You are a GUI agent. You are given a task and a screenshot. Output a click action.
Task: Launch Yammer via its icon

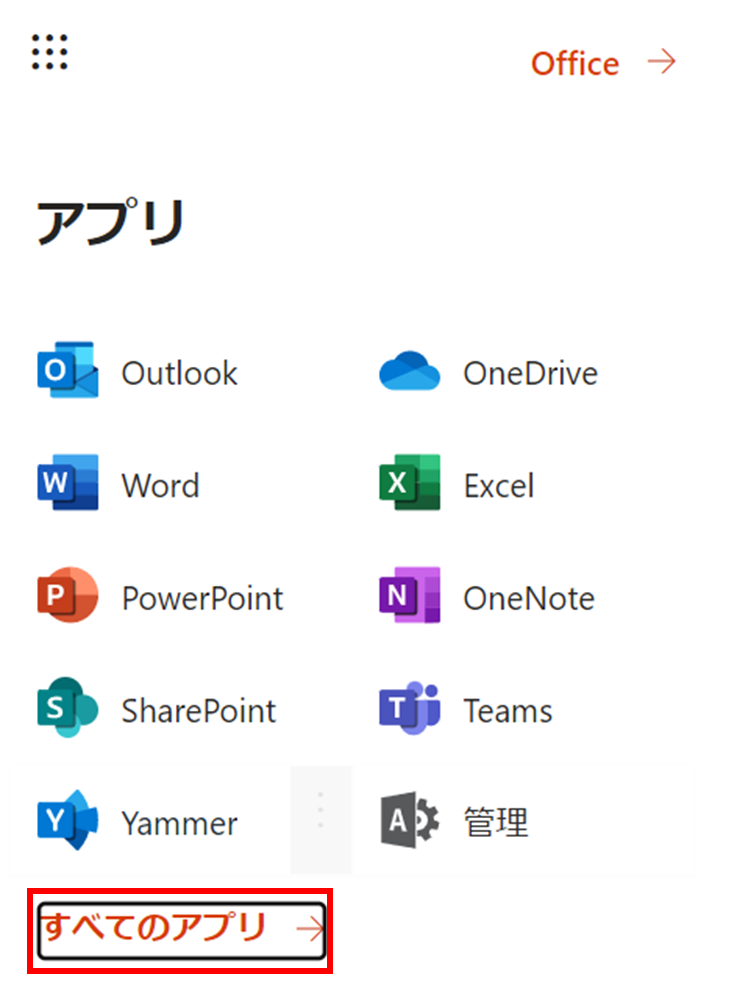tap(68, 820)
